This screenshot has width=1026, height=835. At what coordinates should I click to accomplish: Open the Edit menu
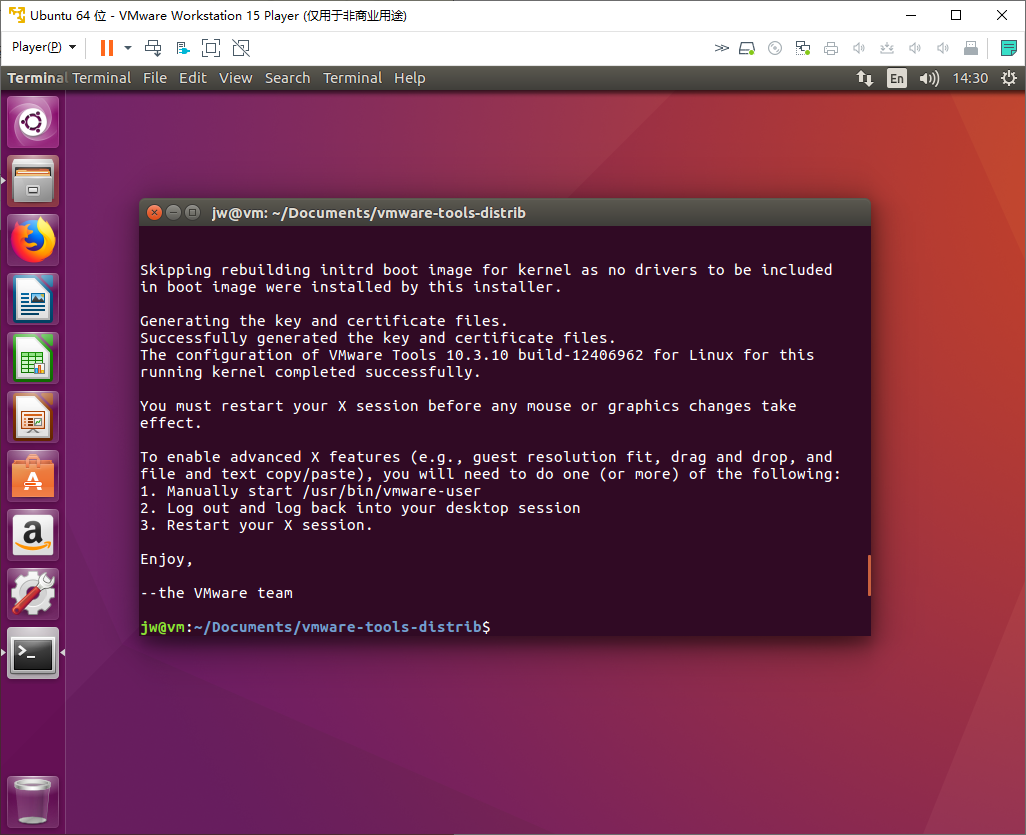[193, 78]
